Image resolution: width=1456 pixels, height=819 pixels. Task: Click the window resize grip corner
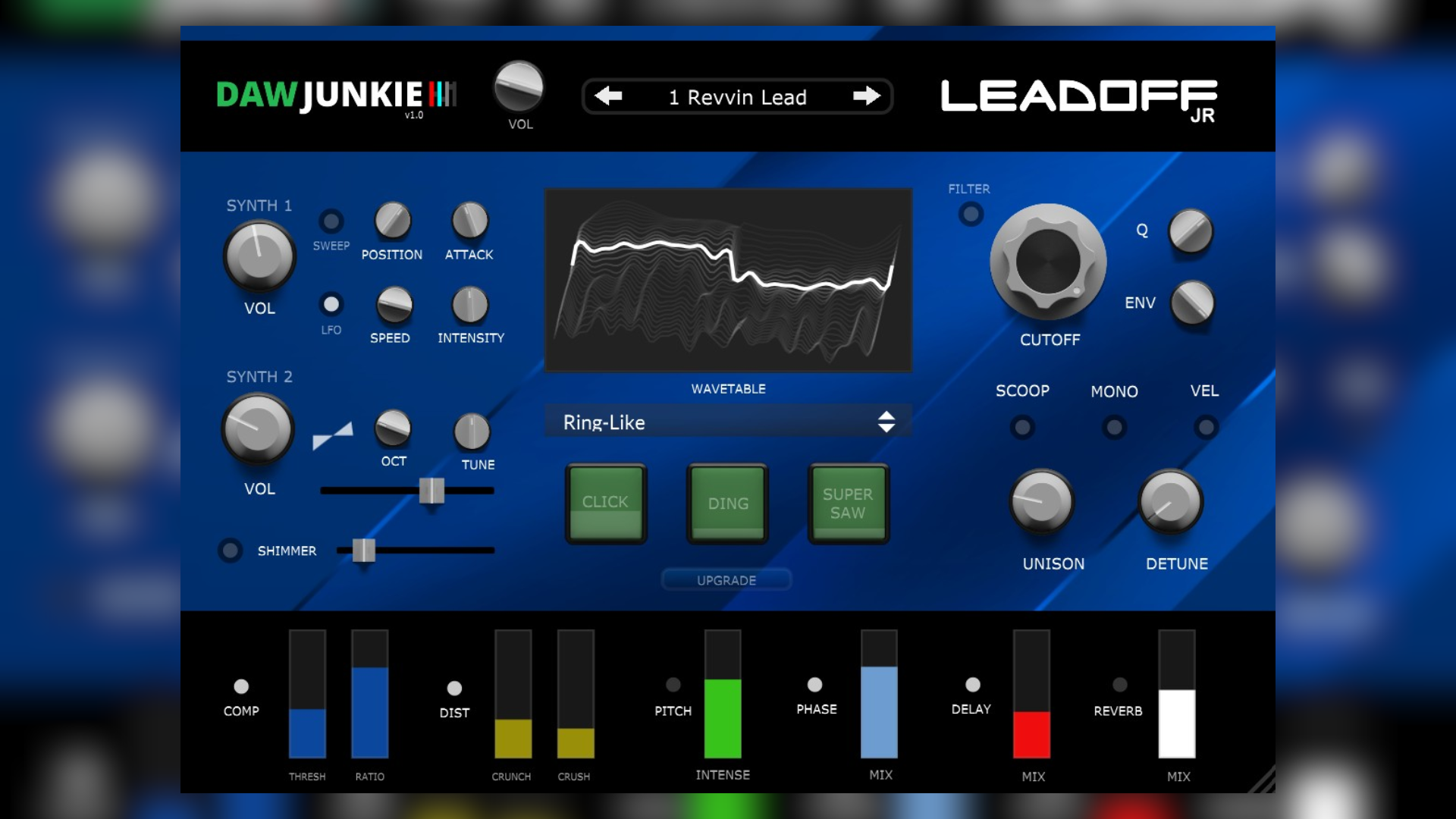pos(1262,780)
